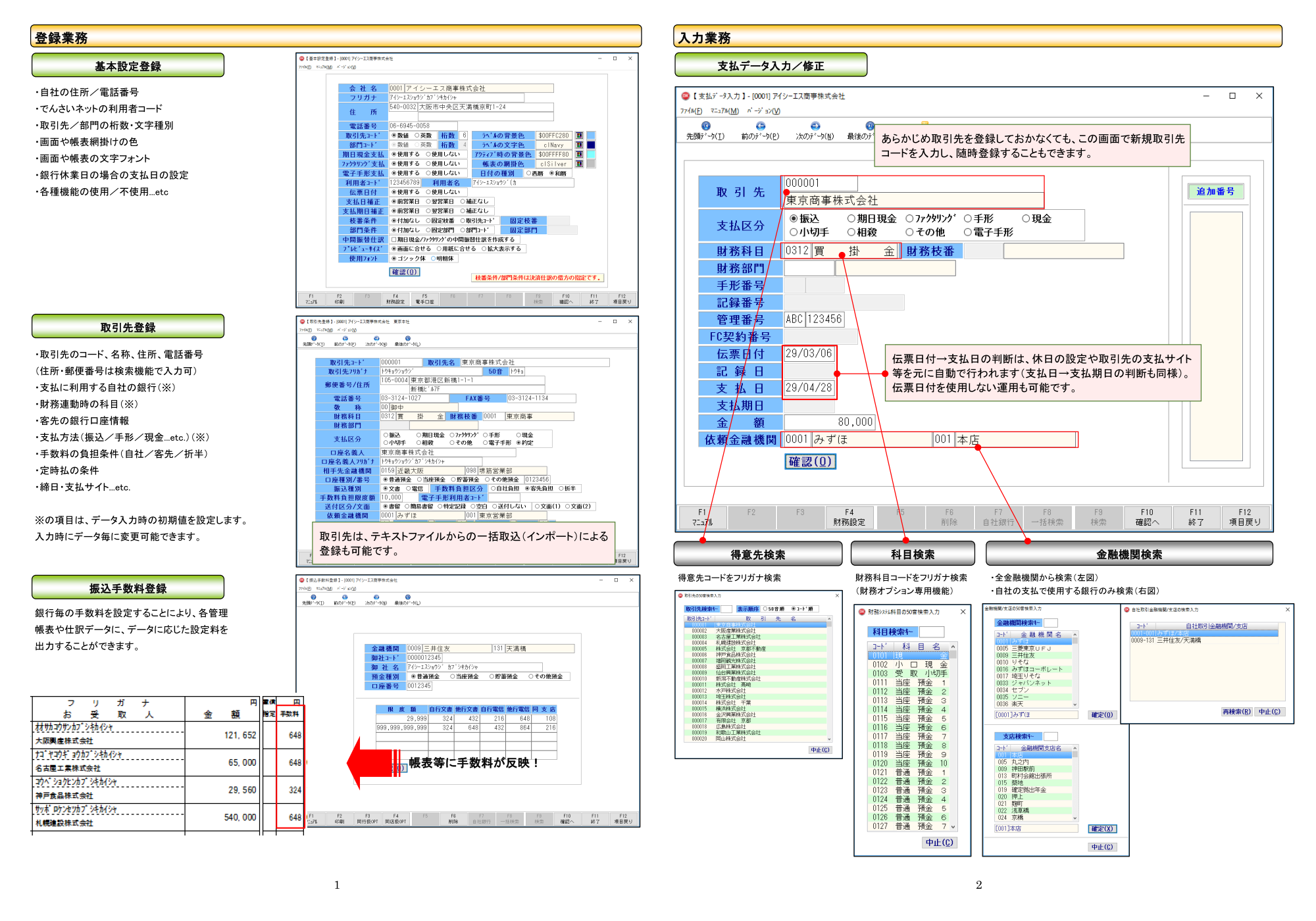Click previous-record icon in 振込手数料登録 window toolbar

pos(344,597)
